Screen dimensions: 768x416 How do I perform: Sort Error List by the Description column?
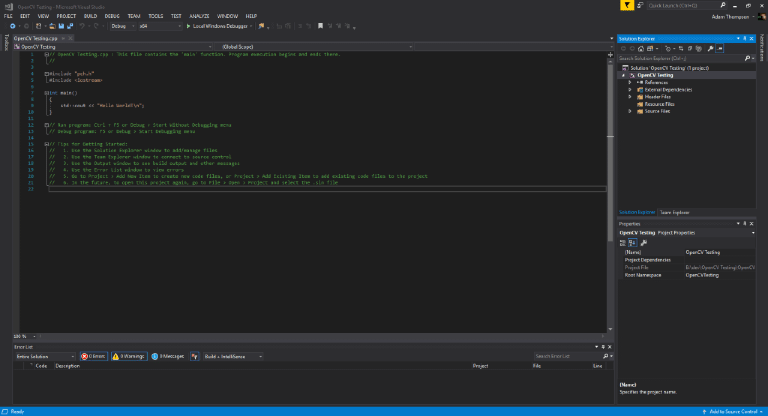point(68,366)
